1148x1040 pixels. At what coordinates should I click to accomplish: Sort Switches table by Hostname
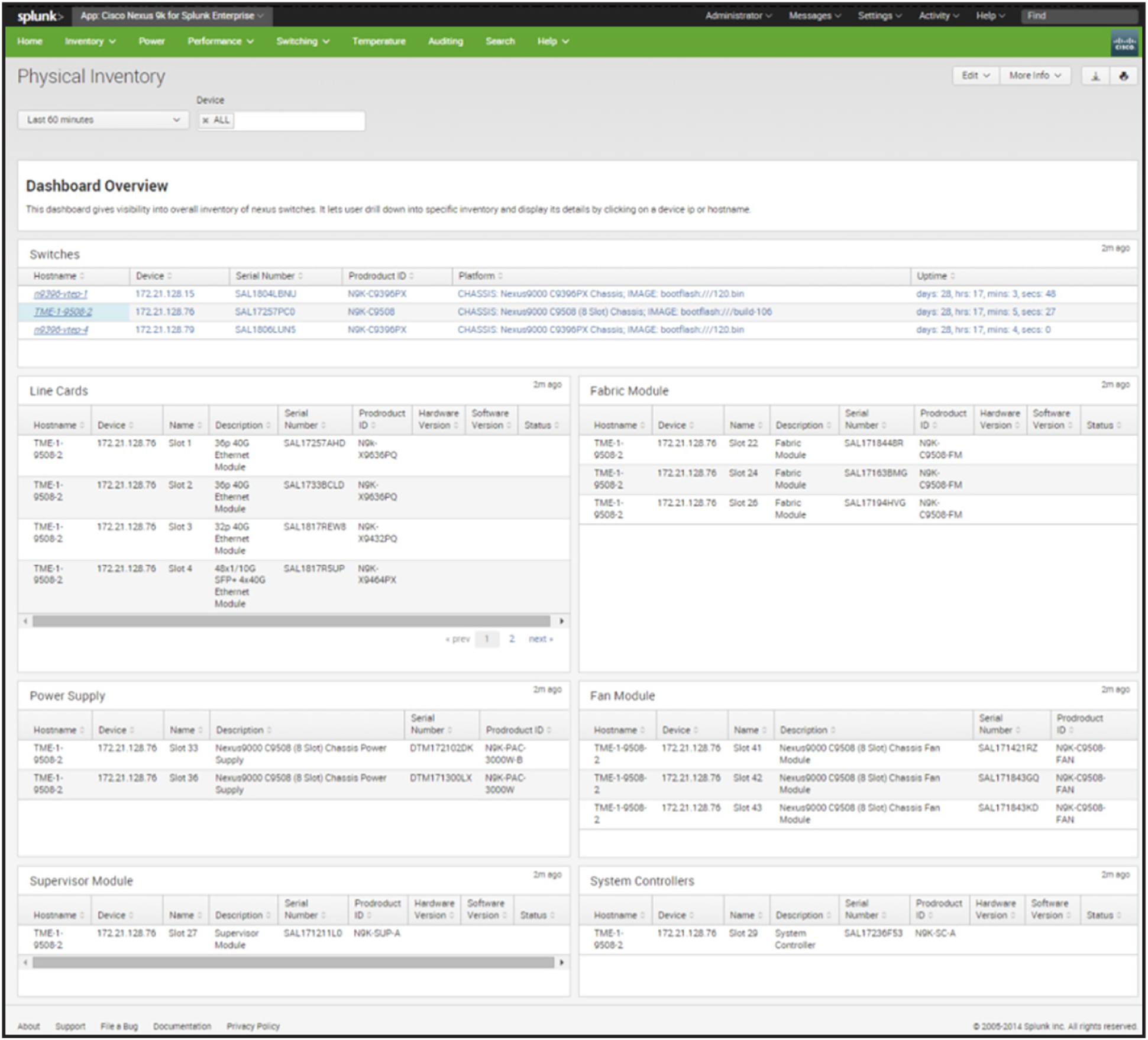(x=58, y=276)
